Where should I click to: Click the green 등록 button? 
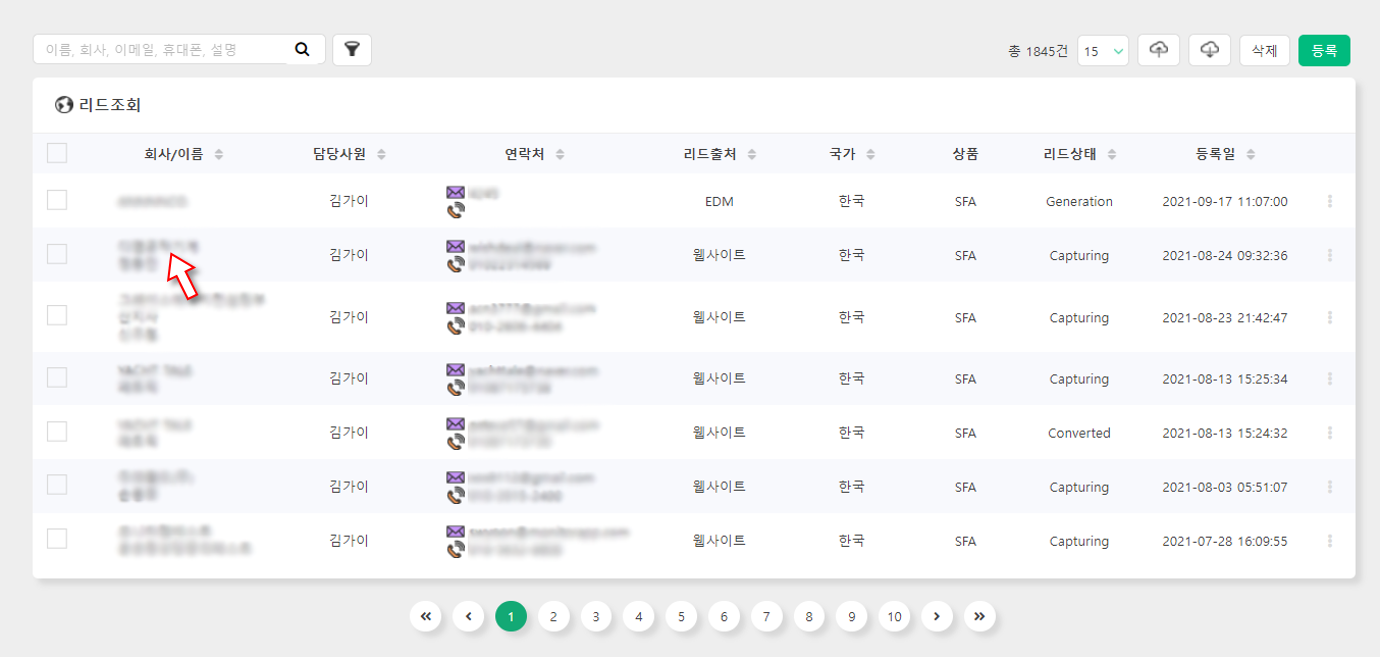pyautogui.click(x=1324, y=50)
